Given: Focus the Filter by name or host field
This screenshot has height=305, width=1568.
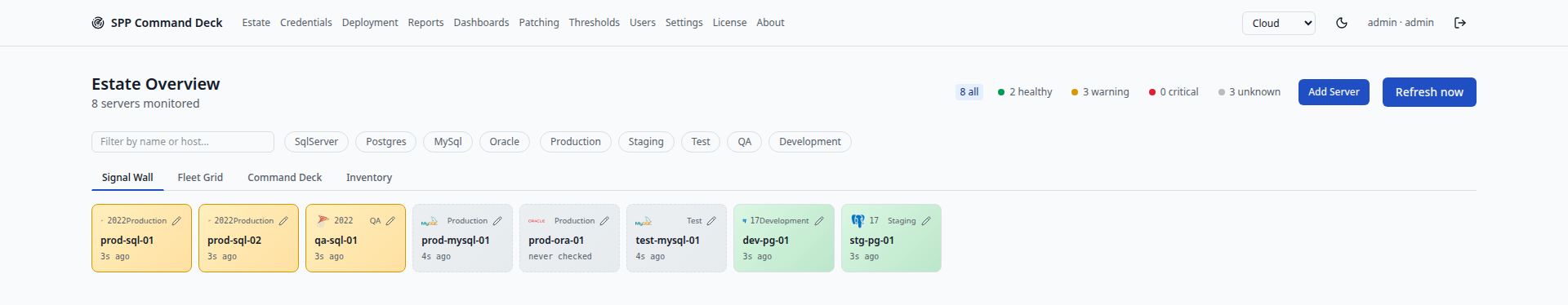Looking at the screenshot, I should (183, 142).
